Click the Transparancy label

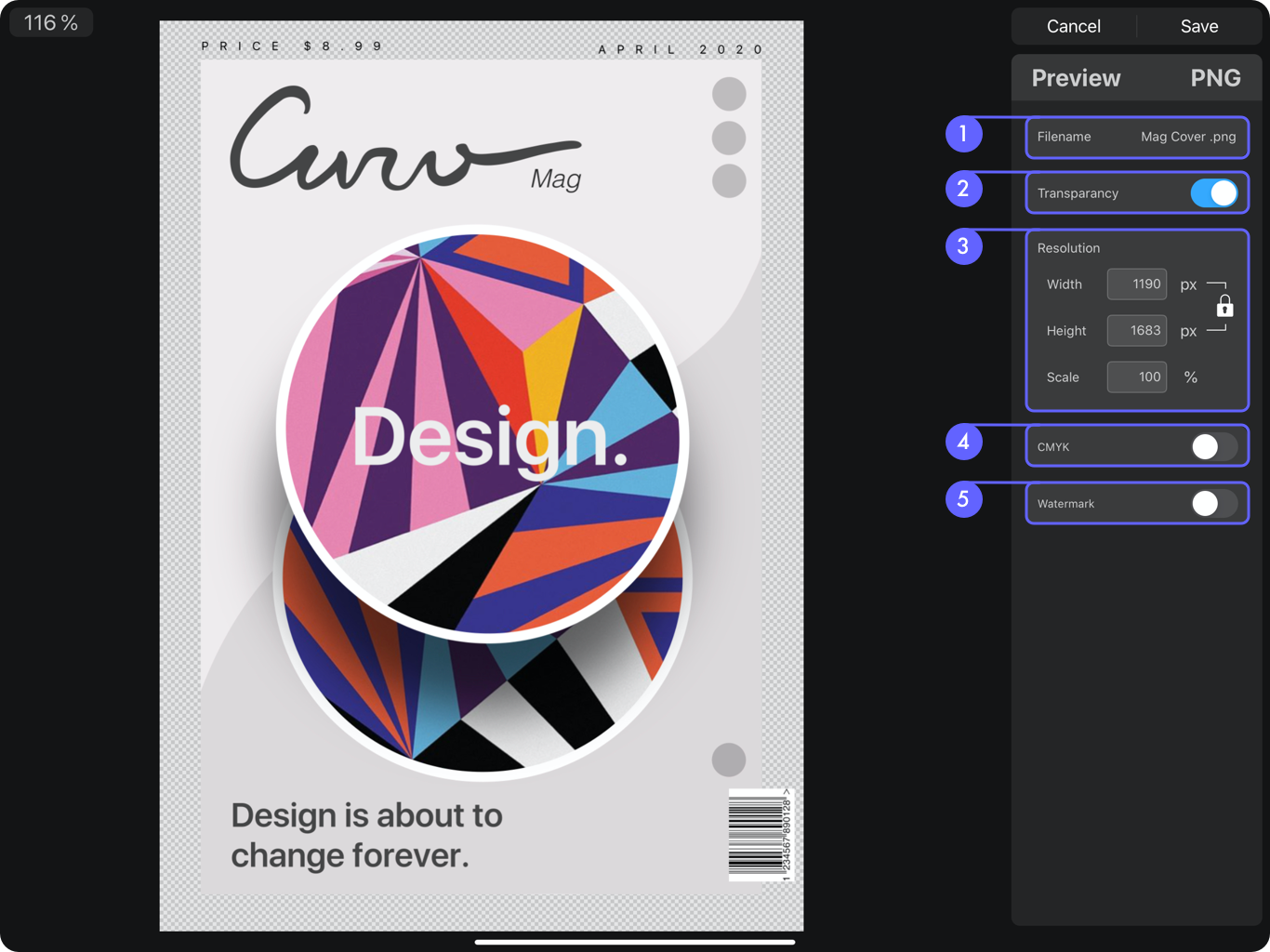1078,193
